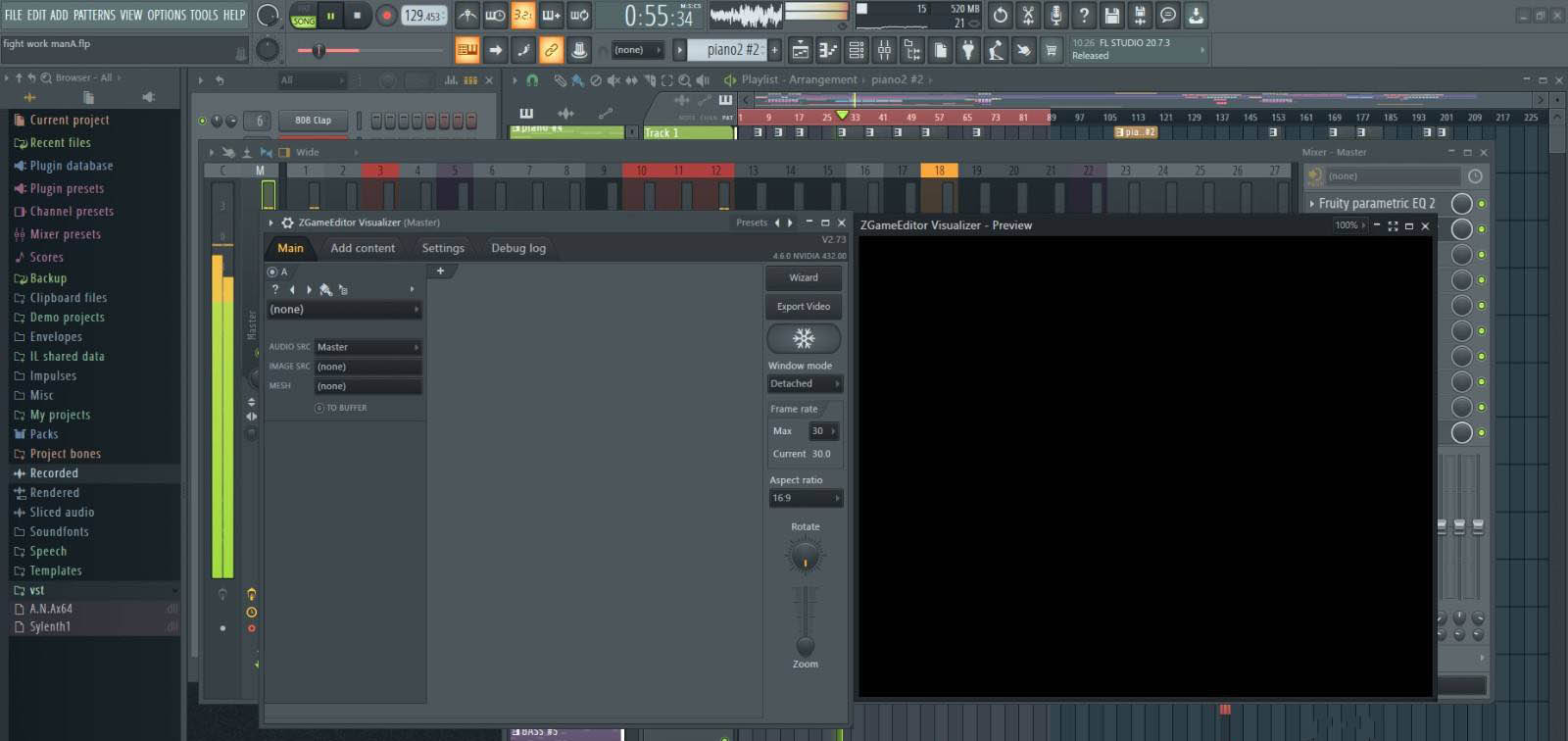
Task: Open the audio editor scissors icon
Action: point(1028,15)
